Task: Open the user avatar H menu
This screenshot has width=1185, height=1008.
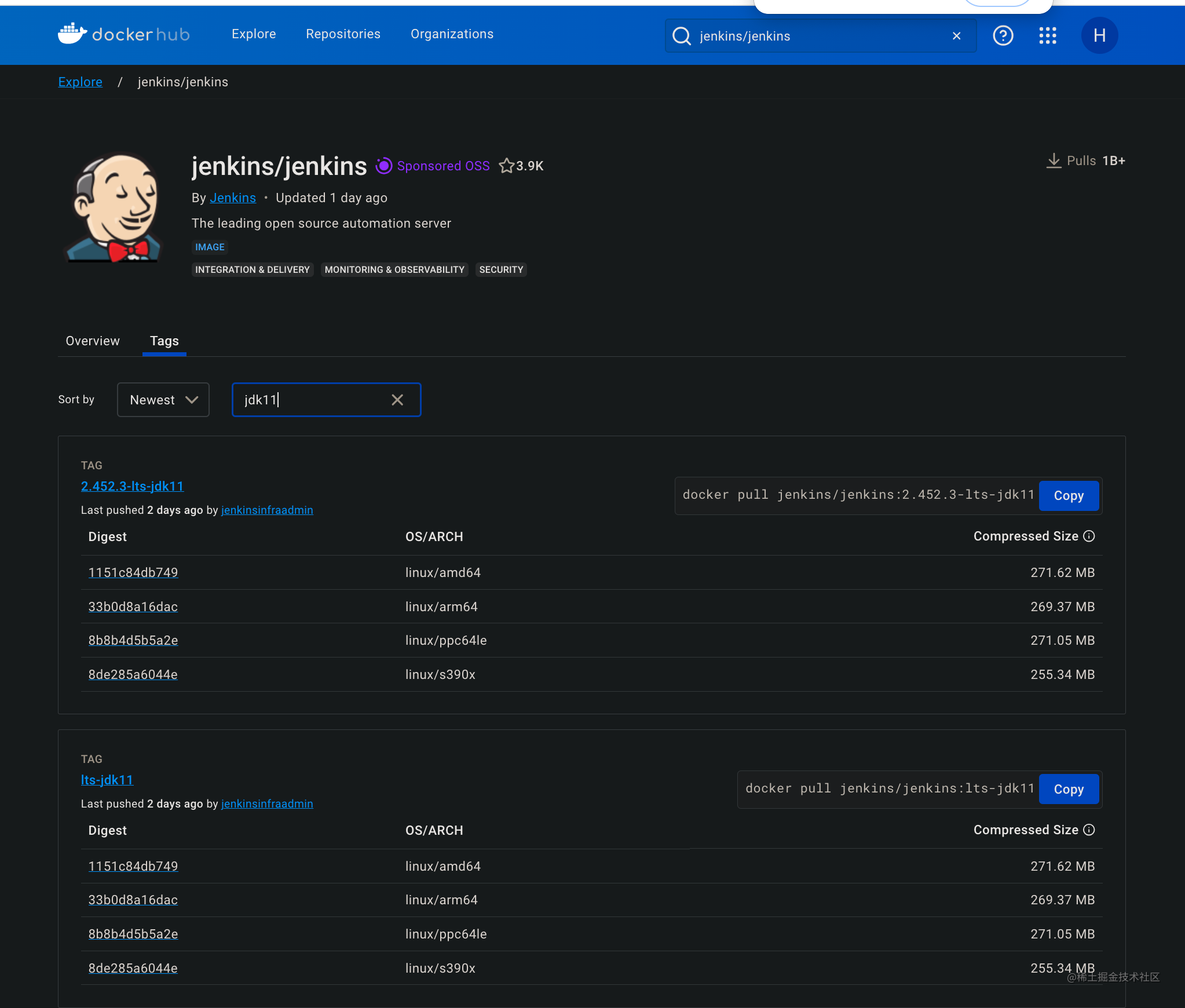Action: (1099, 36)
